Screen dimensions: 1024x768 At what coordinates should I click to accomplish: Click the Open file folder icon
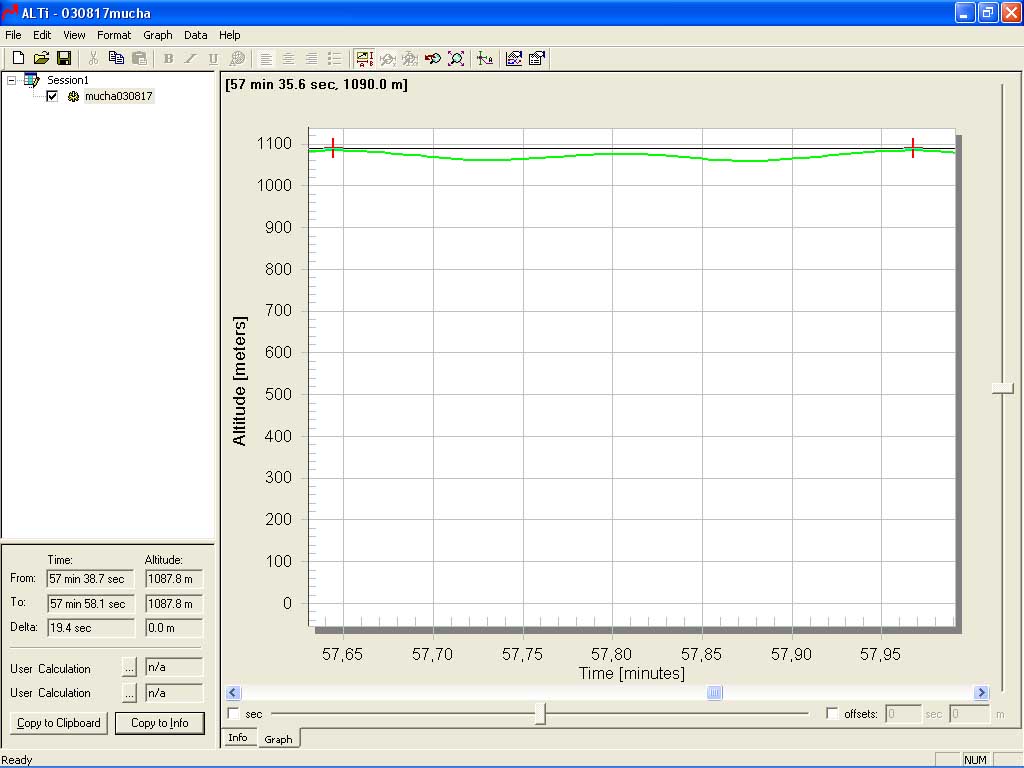41,58
